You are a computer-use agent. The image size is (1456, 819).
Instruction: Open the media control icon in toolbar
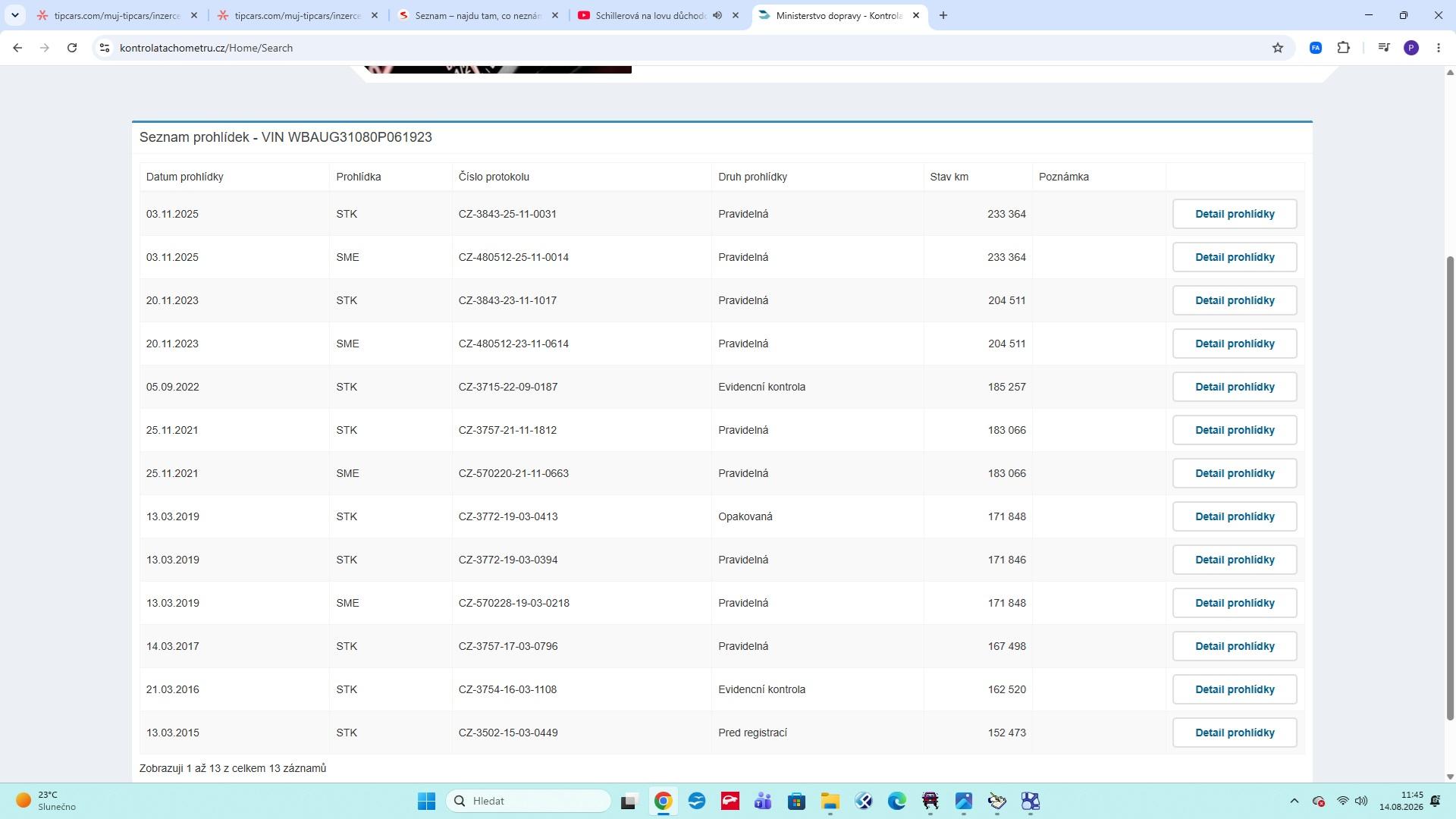(x=1384, y=48)
